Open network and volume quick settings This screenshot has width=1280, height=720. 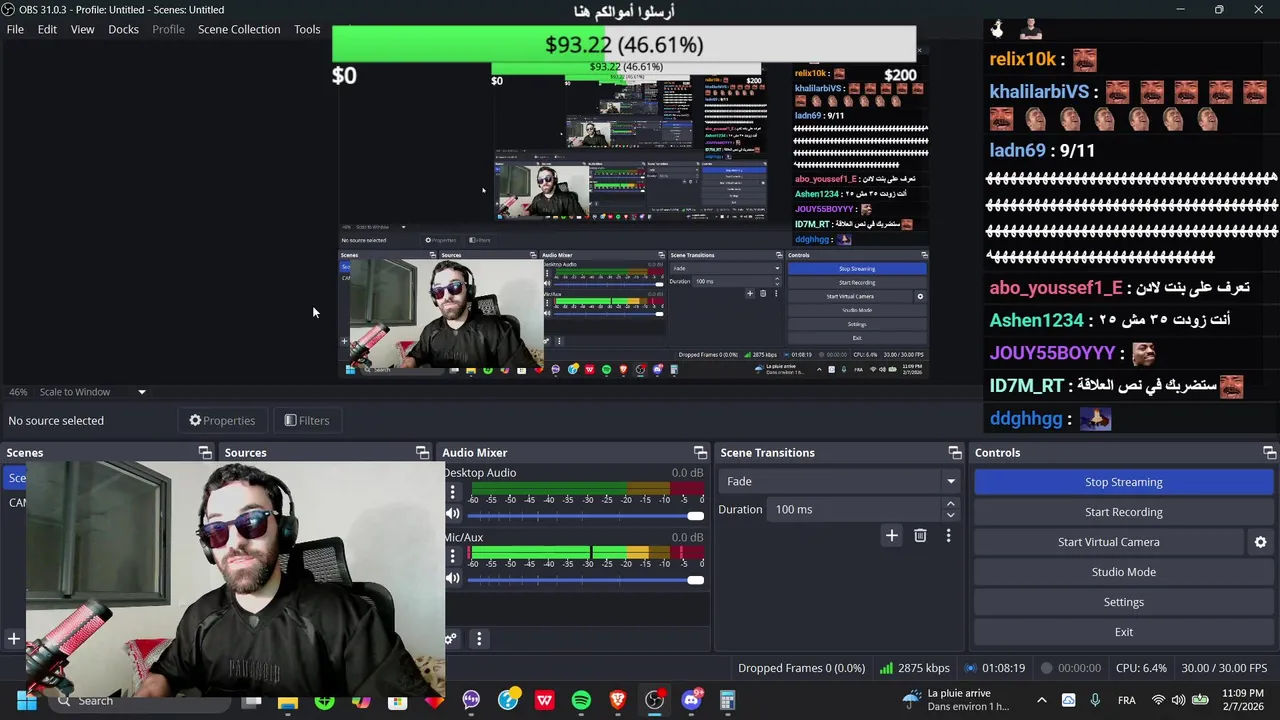coord(1178,701)
